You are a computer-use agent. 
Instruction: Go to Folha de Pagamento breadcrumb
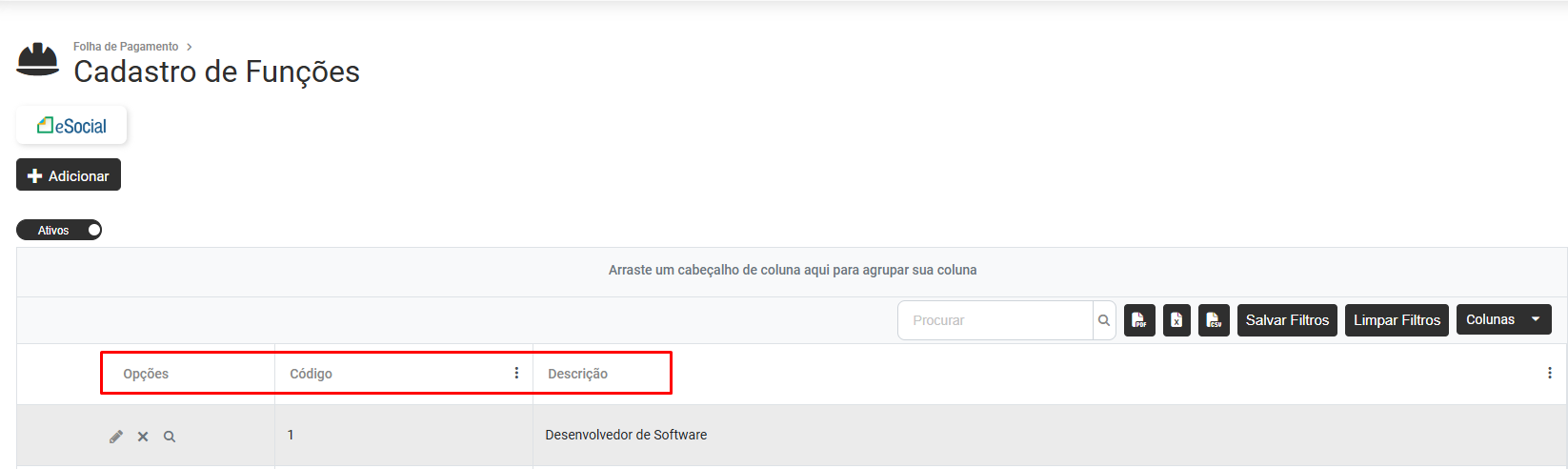(x=126, y=47)
